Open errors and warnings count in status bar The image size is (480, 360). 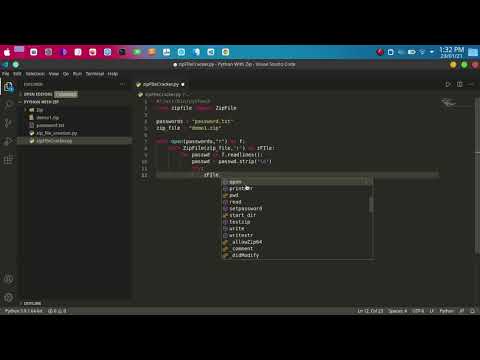point(57,311)
